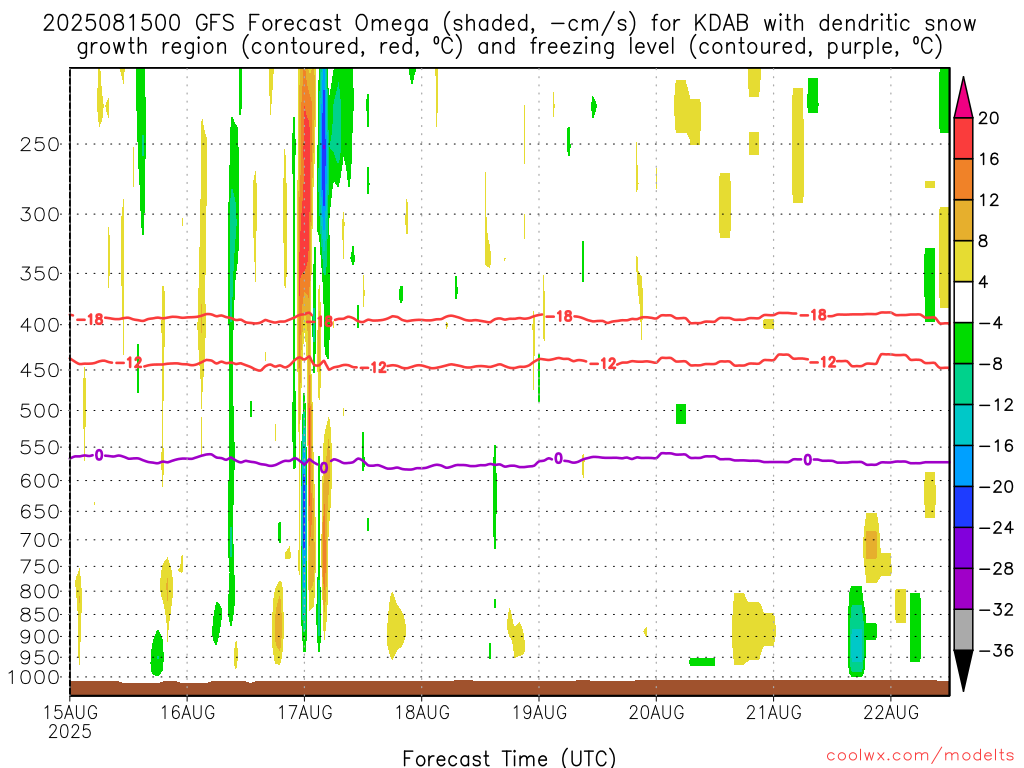Click the 600 pressure level label

tap(40, 481)
